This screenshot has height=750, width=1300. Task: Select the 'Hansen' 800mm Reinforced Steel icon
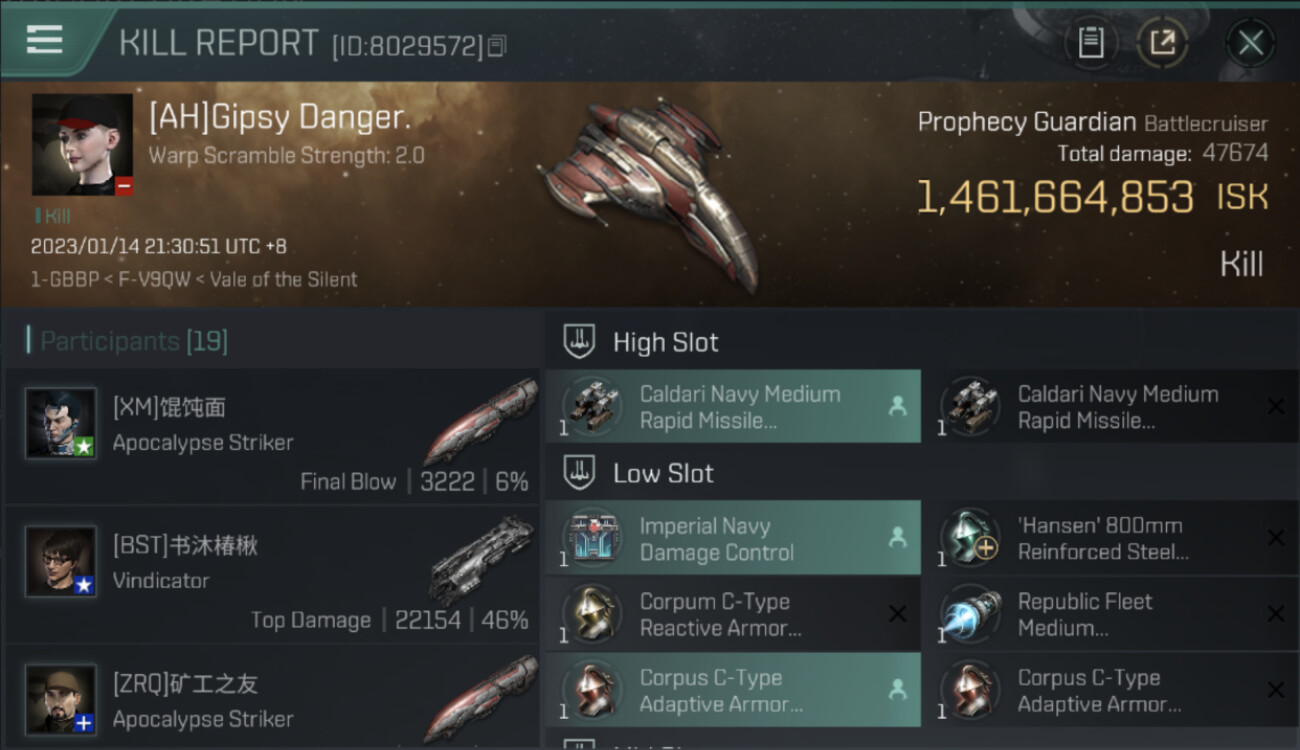[x=970, y=538]
